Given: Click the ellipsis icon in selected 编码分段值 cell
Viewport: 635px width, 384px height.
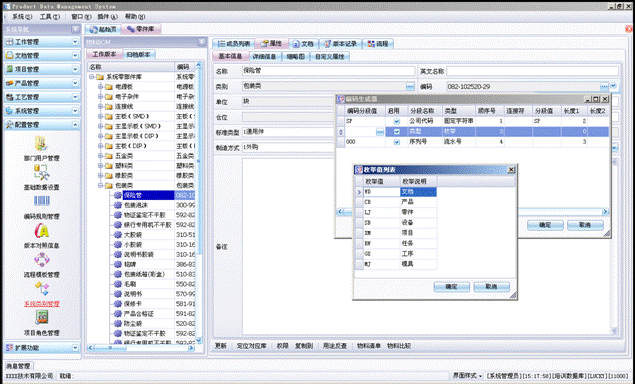Looking at the screenshot, I should 379,132.
